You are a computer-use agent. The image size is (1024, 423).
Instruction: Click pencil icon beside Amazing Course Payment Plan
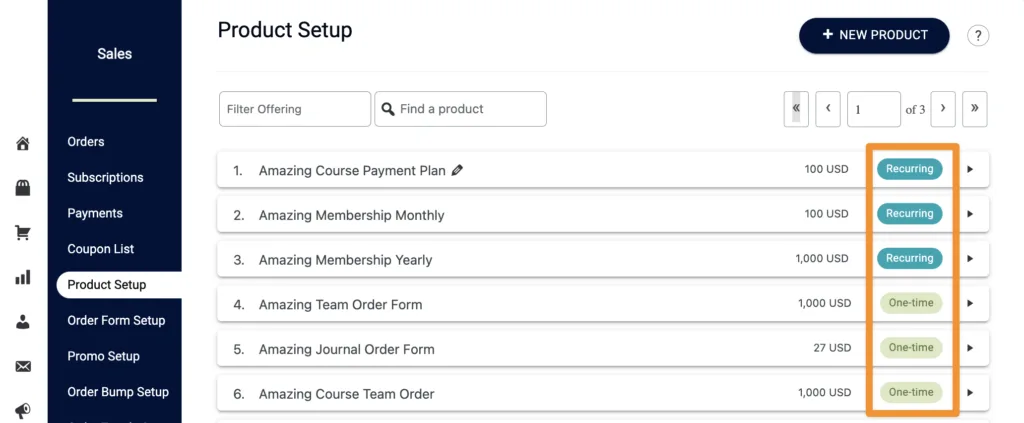(457, 170)
